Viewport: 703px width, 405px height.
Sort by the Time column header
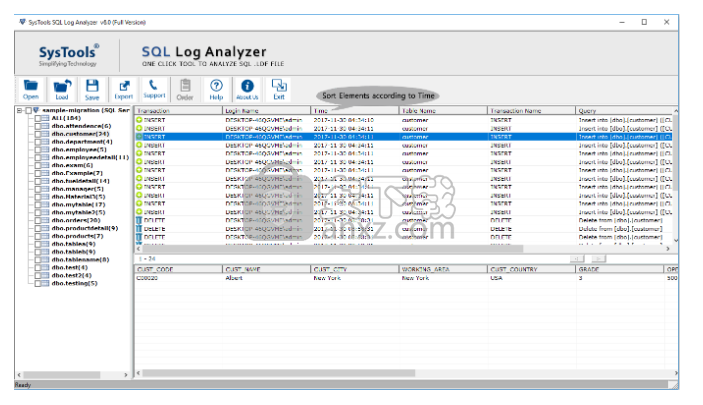click(355, 110)
